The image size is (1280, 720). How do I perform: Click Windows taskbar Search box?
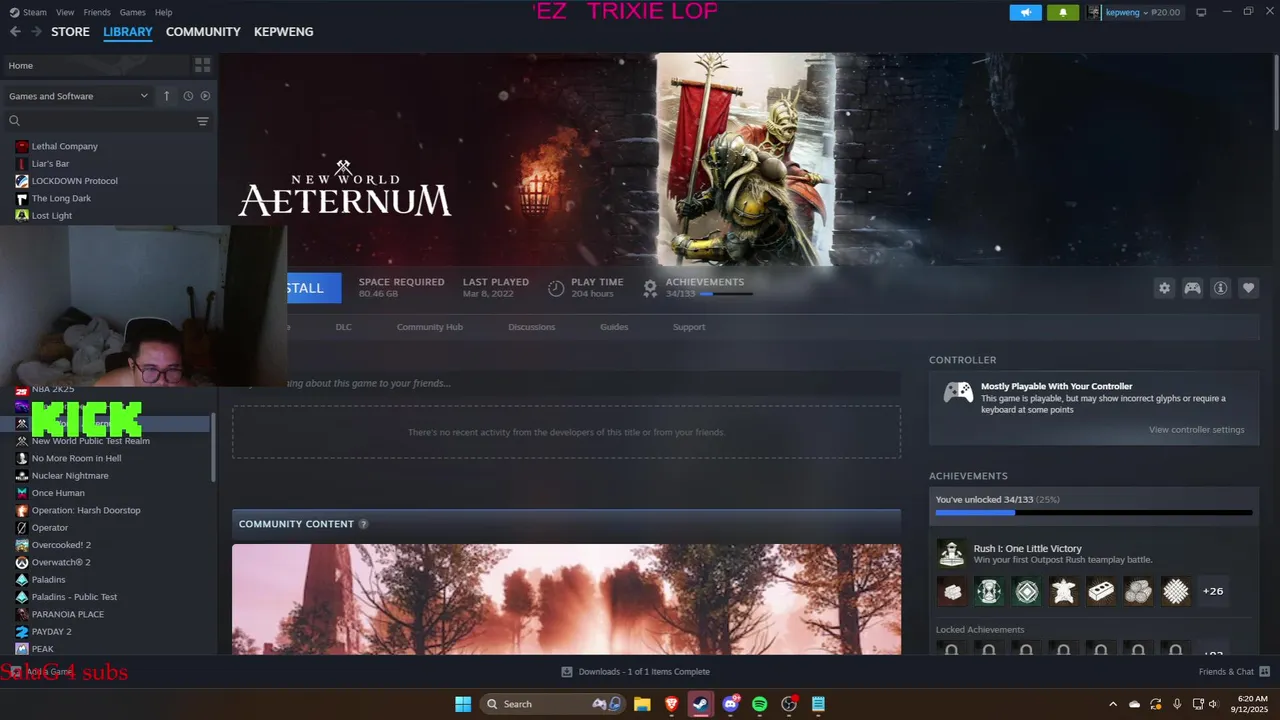(x=553, y=704)
